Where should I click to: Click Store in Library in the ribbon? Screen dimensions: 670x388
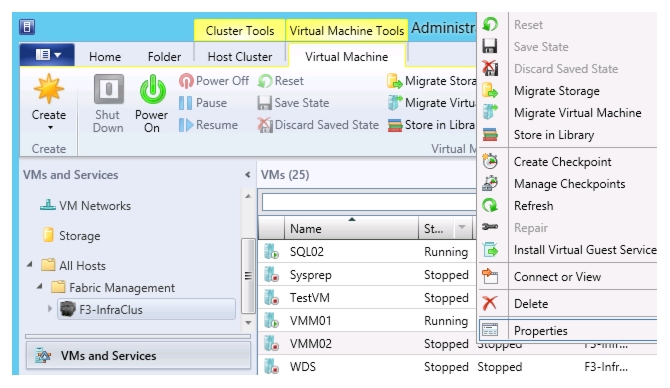click(x=432, y=125)
